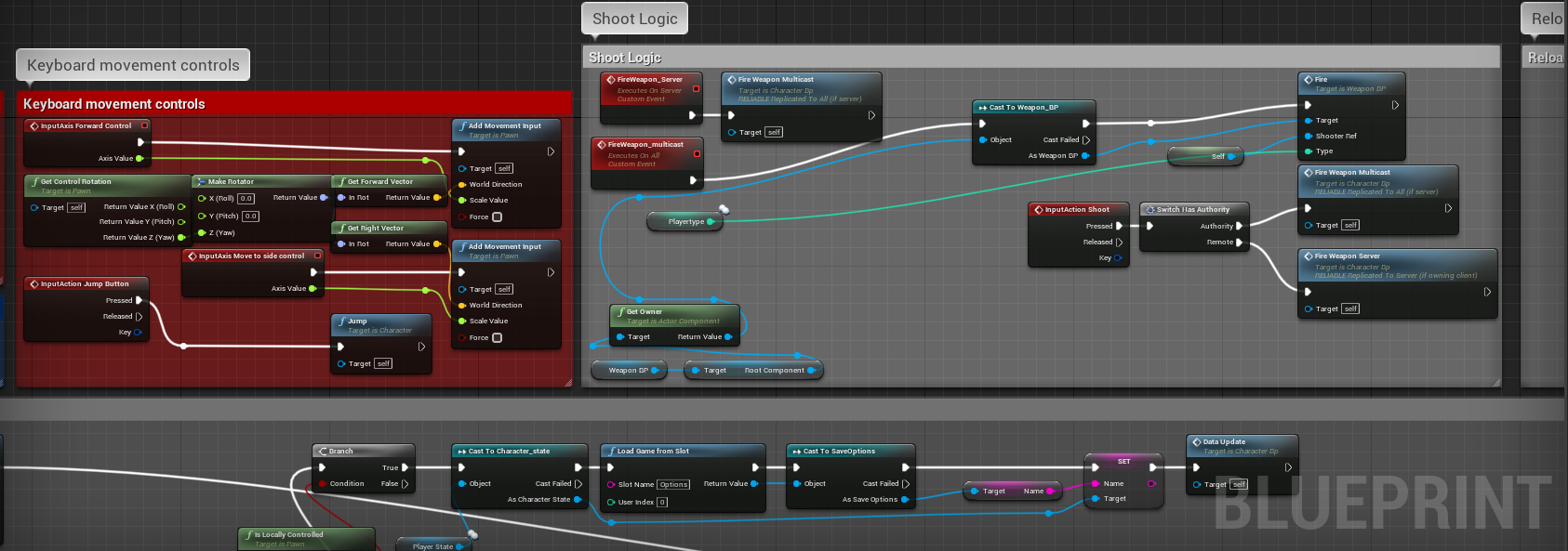This screenshot has height=551, width=1568.
Task: Select the Player State variable node
Action: coord(433,545)
